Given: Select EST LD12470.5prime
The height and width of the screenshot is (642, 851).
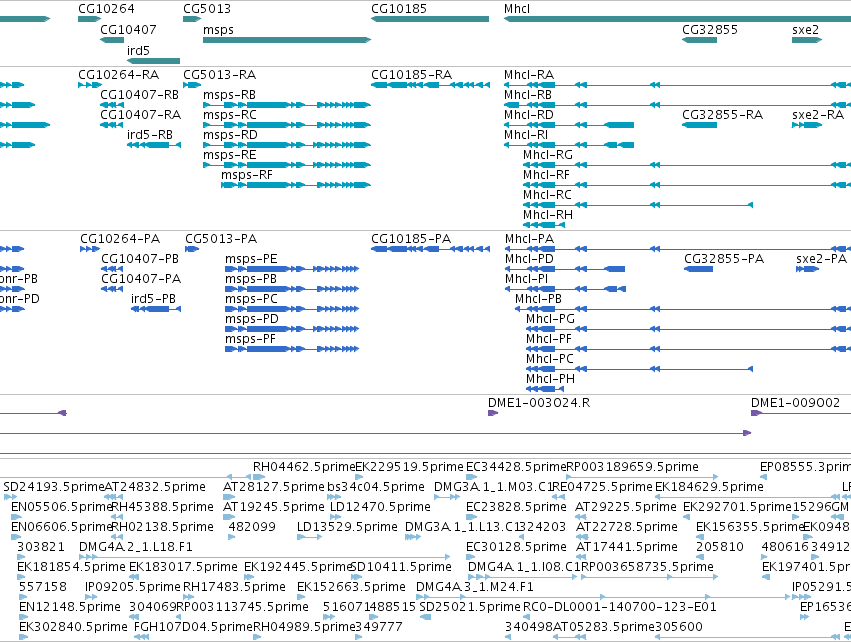Looking at the screenshot, I should pyautogui.click(x=335, y=517).
